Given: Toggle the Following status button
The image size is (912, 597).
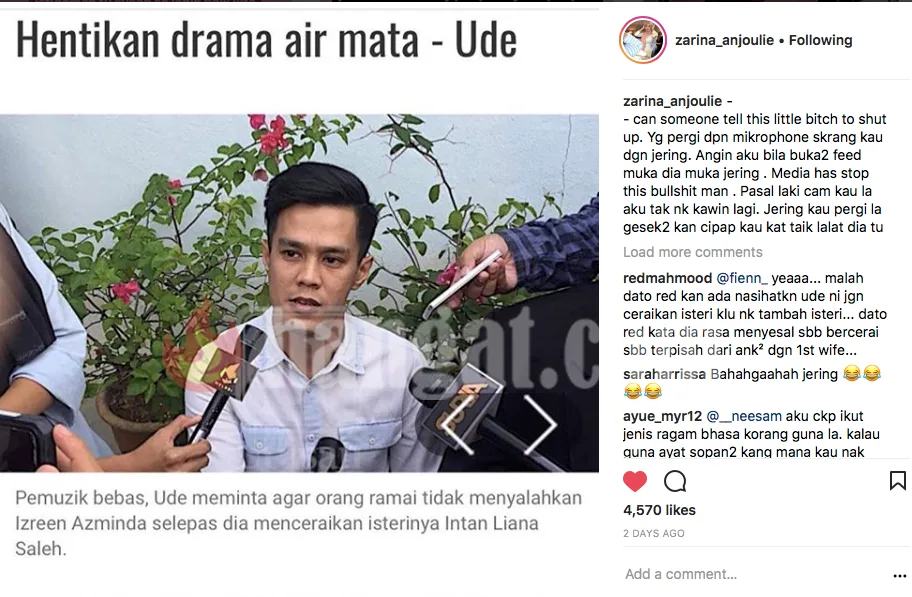Looking at the screenshot, I should [x=820, y=40].
